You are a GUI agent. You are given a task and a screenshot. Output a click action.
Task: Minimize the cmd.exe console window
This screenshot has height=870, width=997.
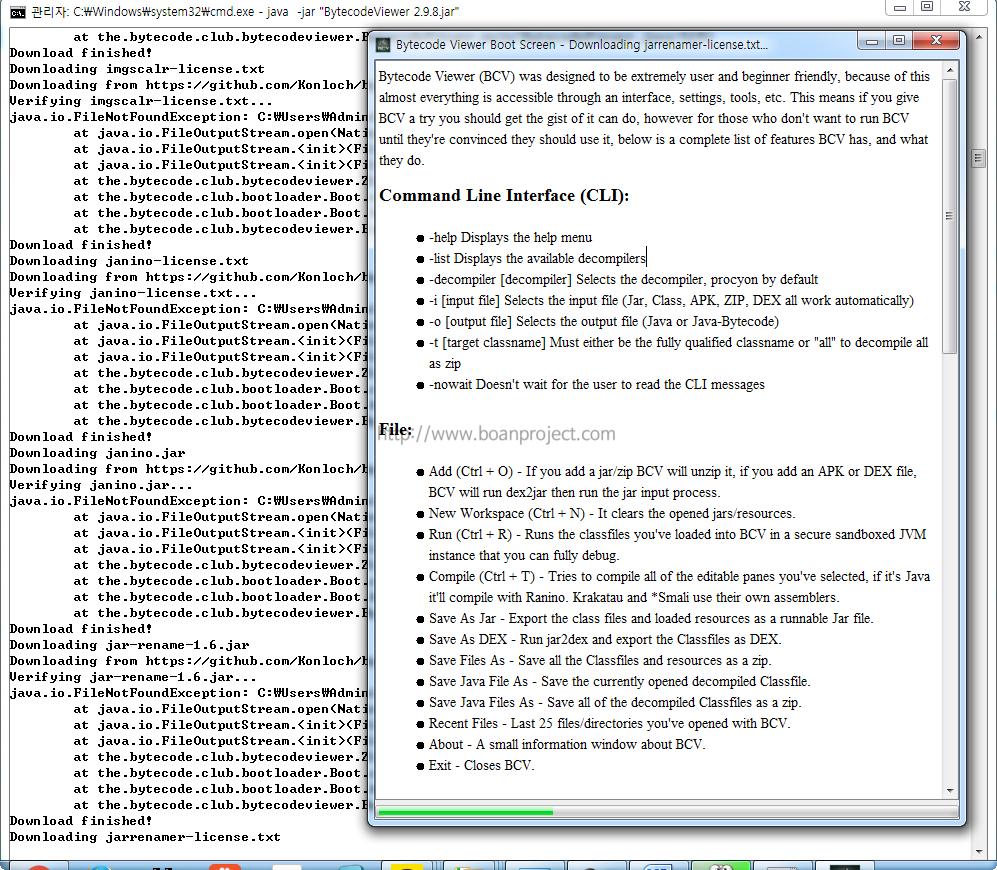(900, 8)
